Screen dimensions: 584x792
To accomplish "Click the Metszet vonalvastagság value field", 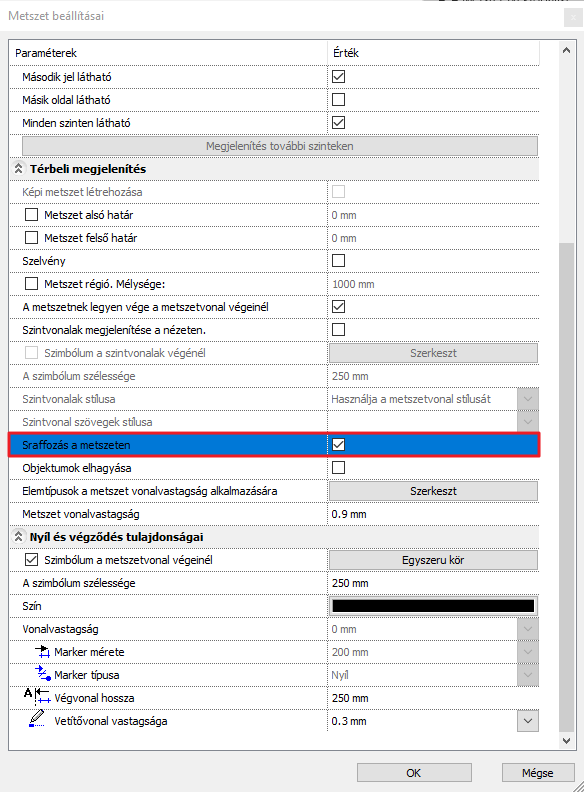I will (x=433, y=514).
